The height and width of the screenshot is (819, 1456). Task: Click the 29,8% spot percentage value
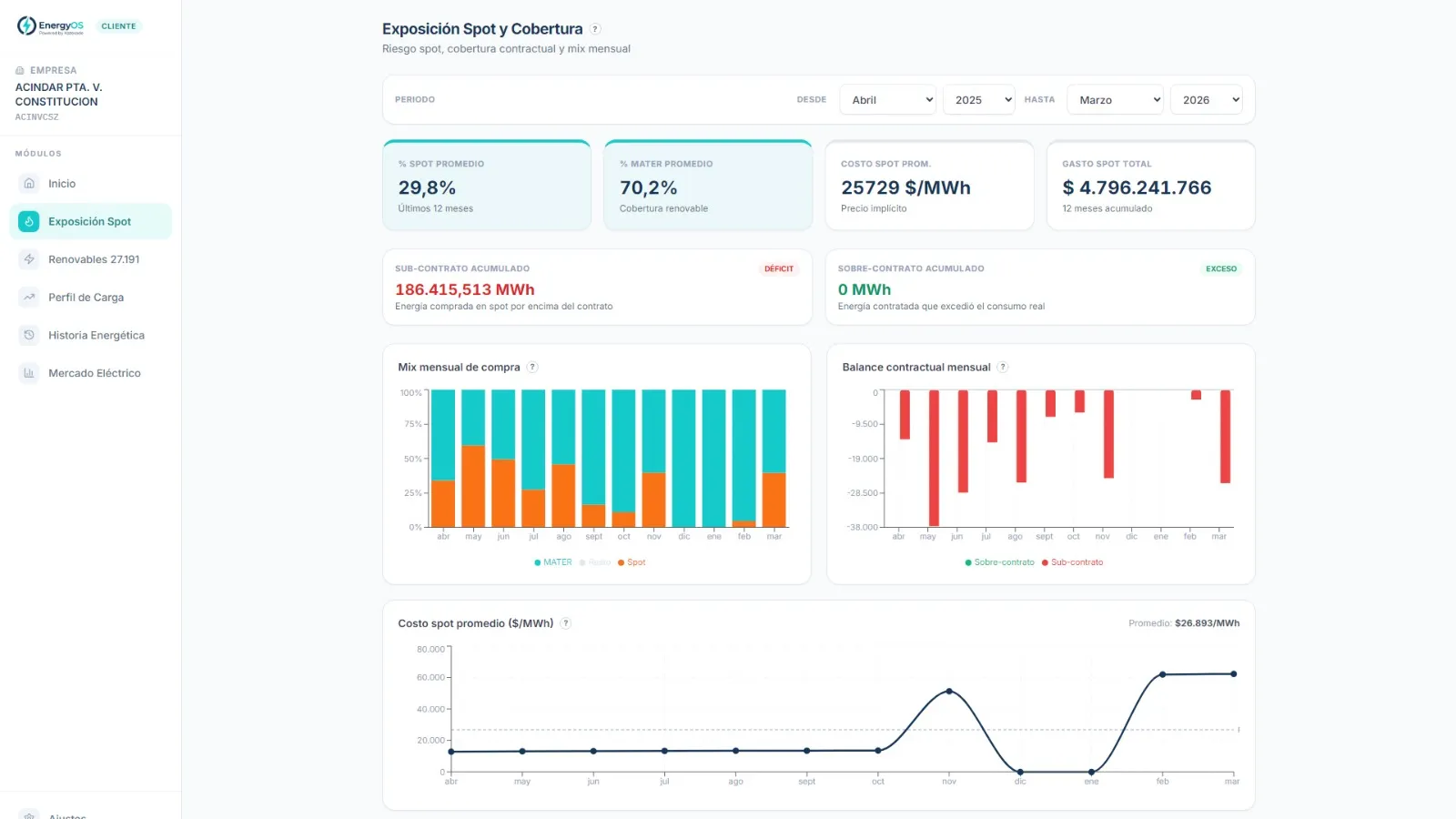pyautogui.click(x=427, y=187)
